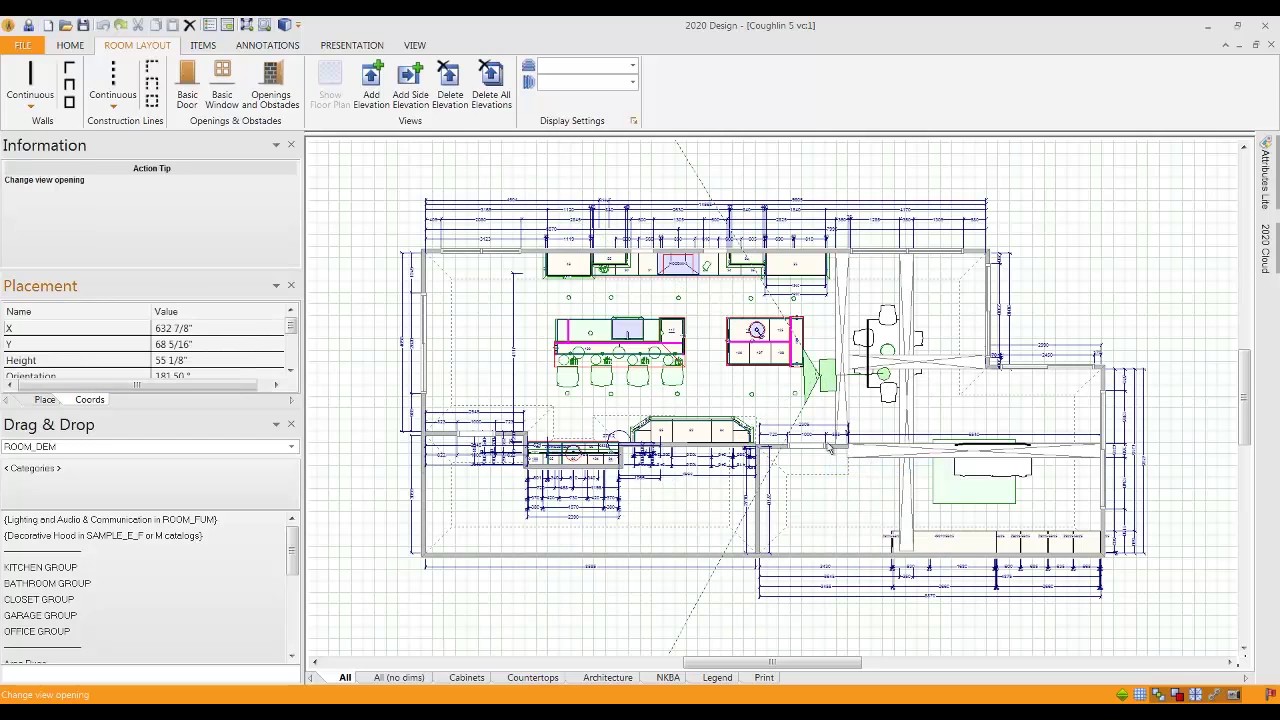Open the second Display Settings combo box
Viewport: 1280px width, 720px height.
(x=587, y=82)
